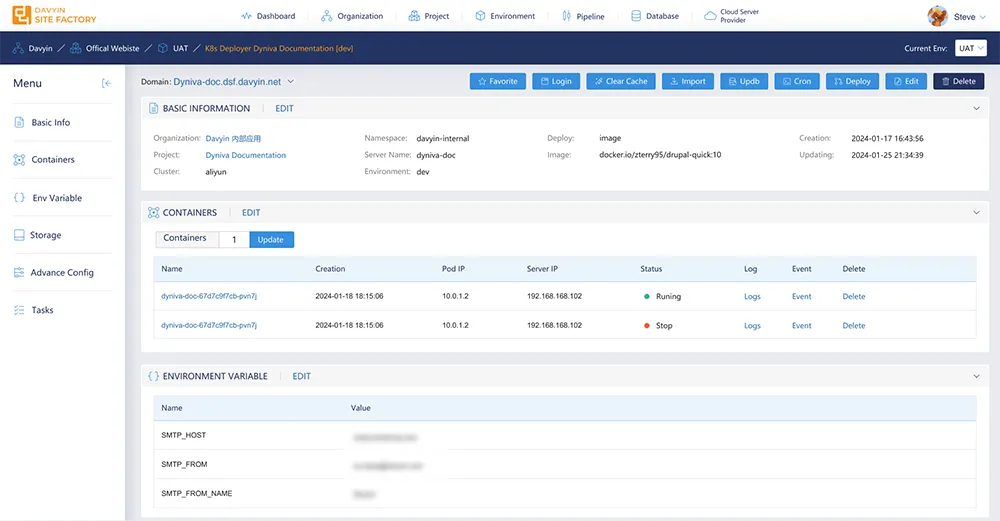This screenshot has width=1000, height=521.
Task: Collapse the sidebar menu arrow icon
Action: (106, 84)
